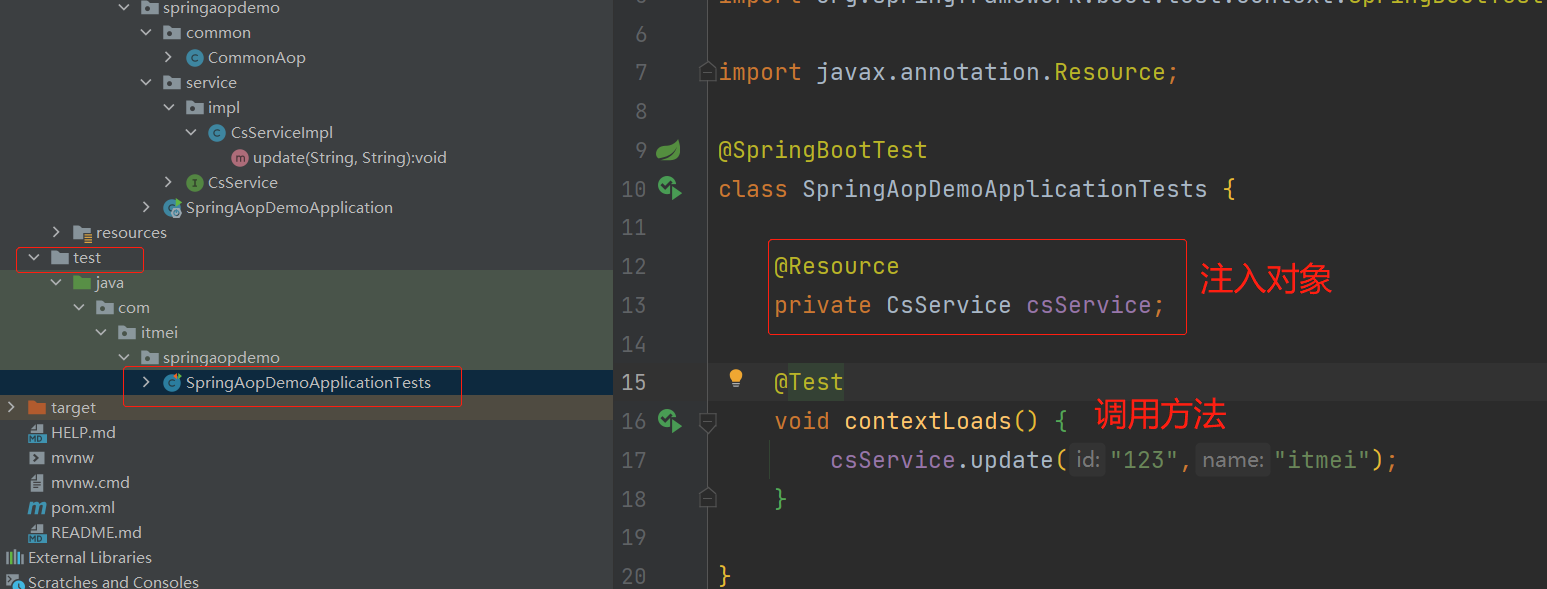
Task: Click the SpringAopDemoApplicationTests class name in the editor
Action: tap(1005, 189)
